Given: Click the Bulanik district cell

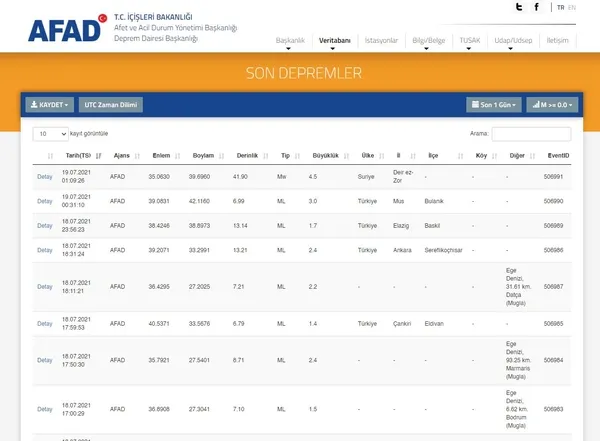Looking at the screenshot, I should 434,201.
